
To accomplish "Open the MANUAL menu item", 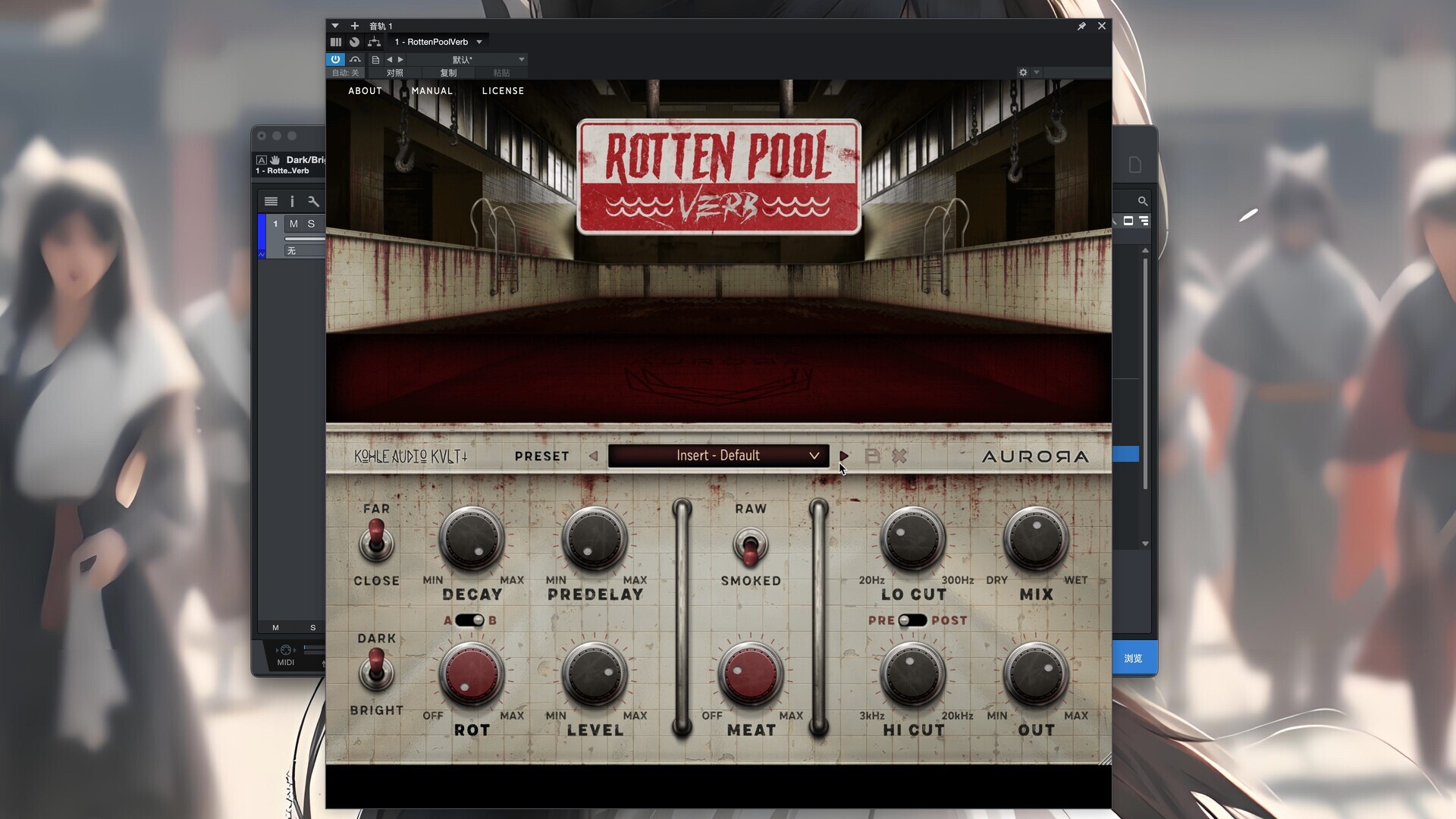I will (431, 90).
